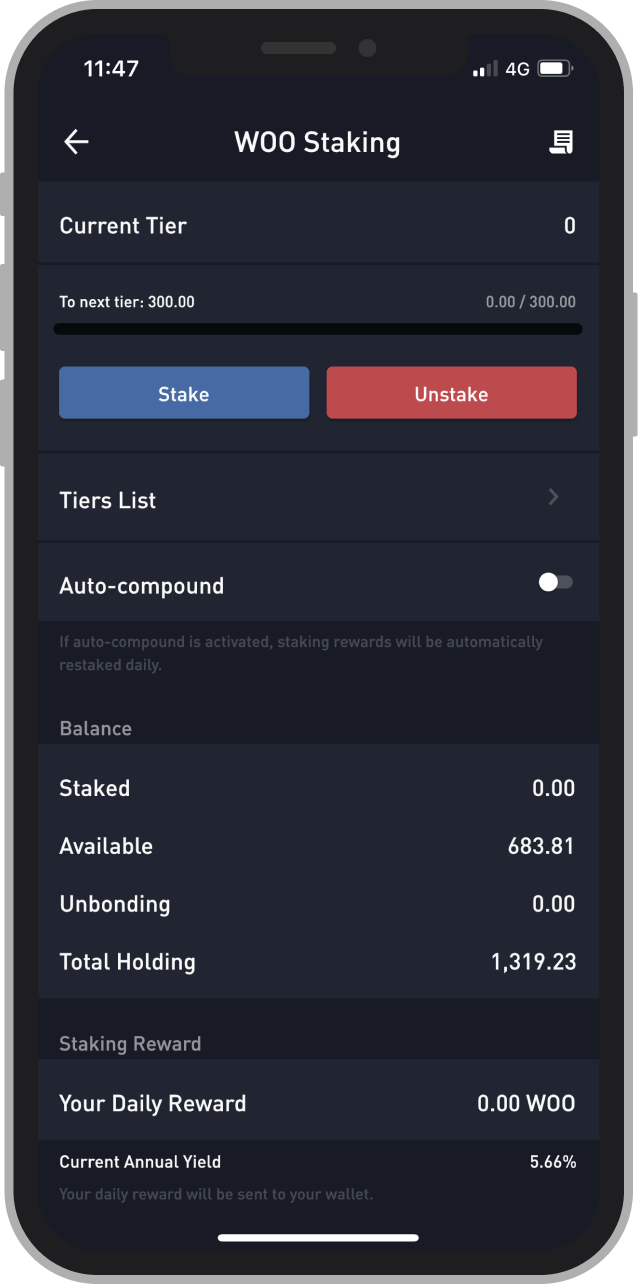Screen dimensions: 638x1285
Task: Tap the next tier progress bar
Action: pyautogui.click(x=318, y=328)
